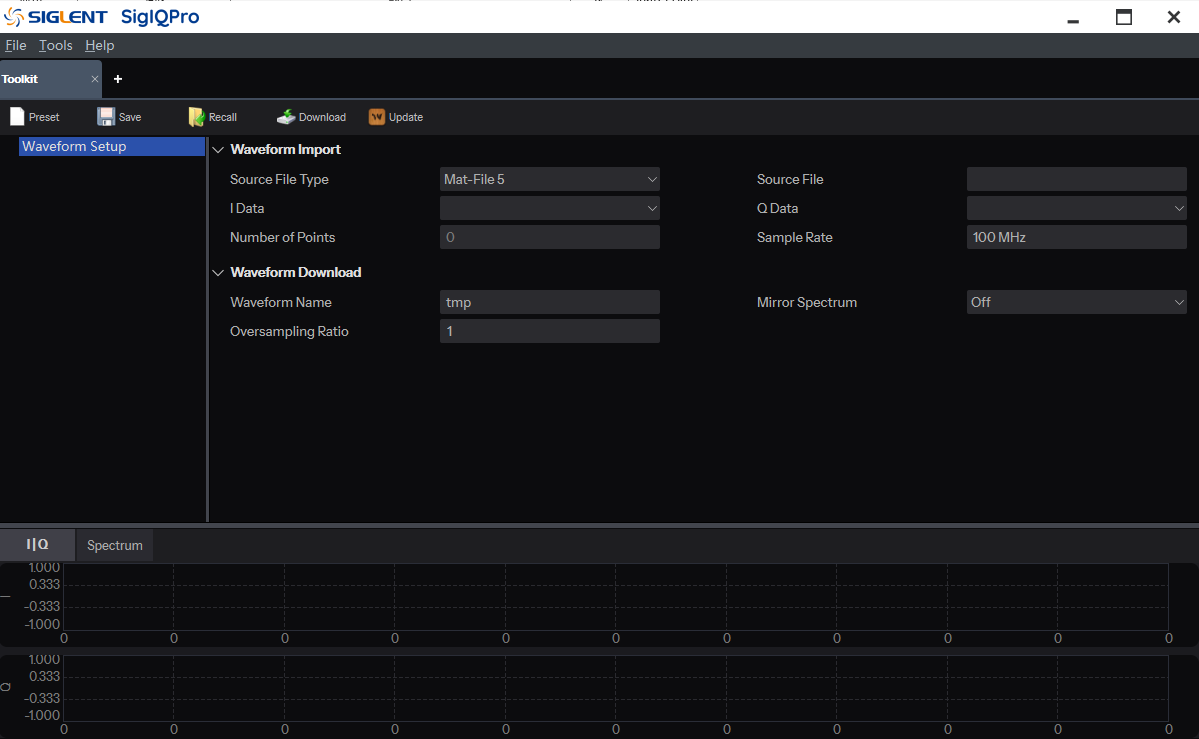This screenshot has width=1199, height=739.
Task: Open the Mirror Spectrum Off dropdown
Action: (1077, 302)
